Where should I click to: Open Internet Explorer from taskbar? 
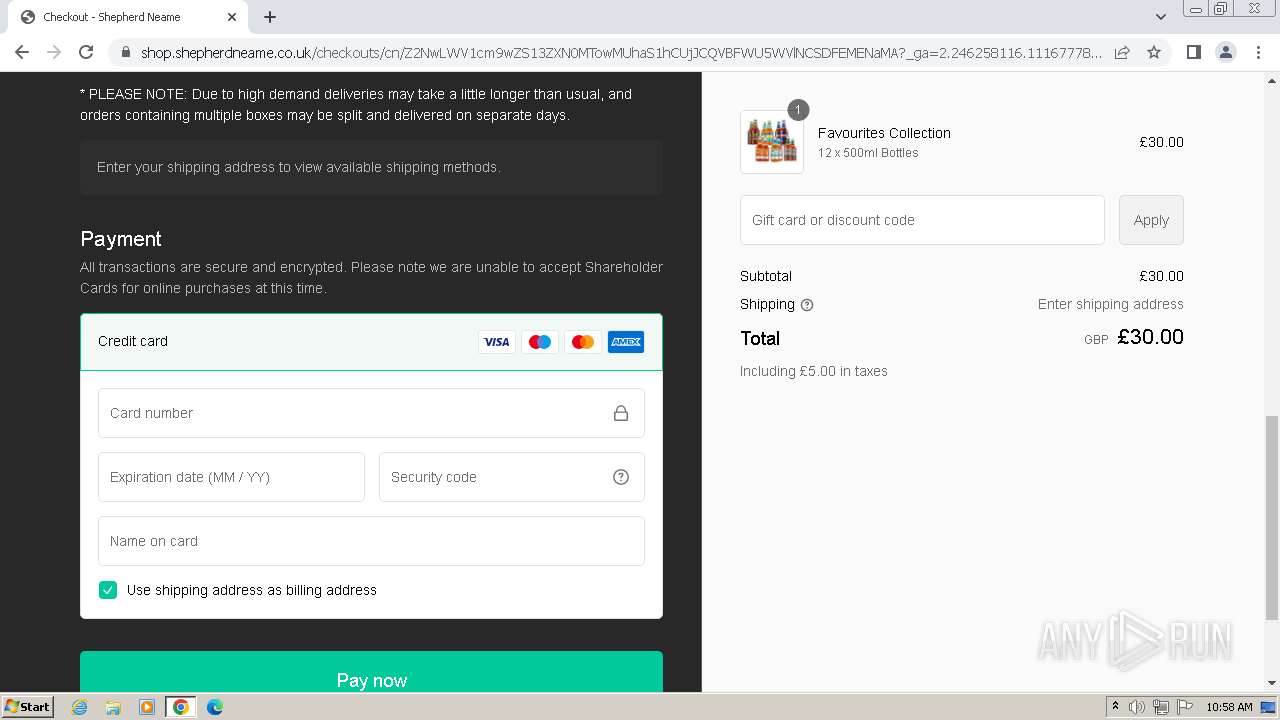[x=80, y=707]
